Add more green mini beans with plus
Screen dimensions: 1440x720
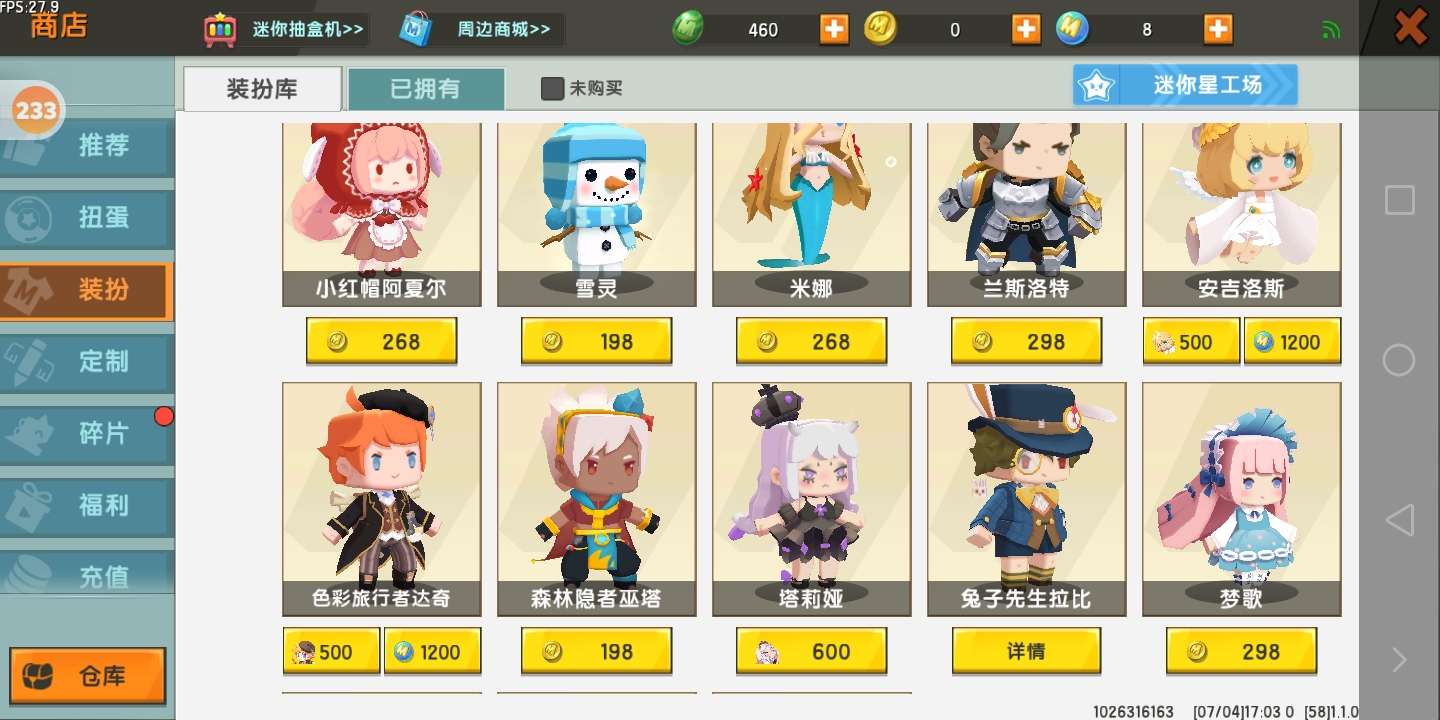[834, 29]
